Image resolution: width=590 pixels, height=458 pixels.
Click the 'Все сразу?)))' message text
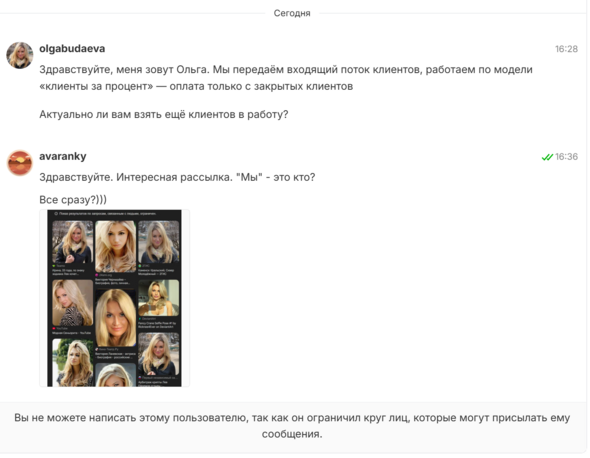73,199
